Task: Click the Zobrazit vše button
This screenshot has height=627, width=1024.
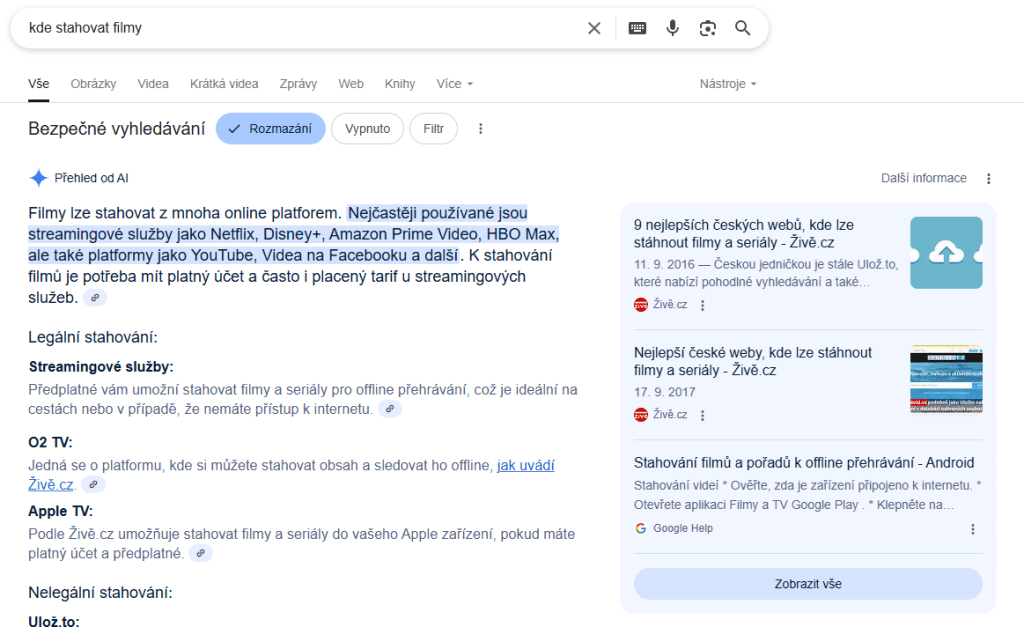Action: pos(808,584)
